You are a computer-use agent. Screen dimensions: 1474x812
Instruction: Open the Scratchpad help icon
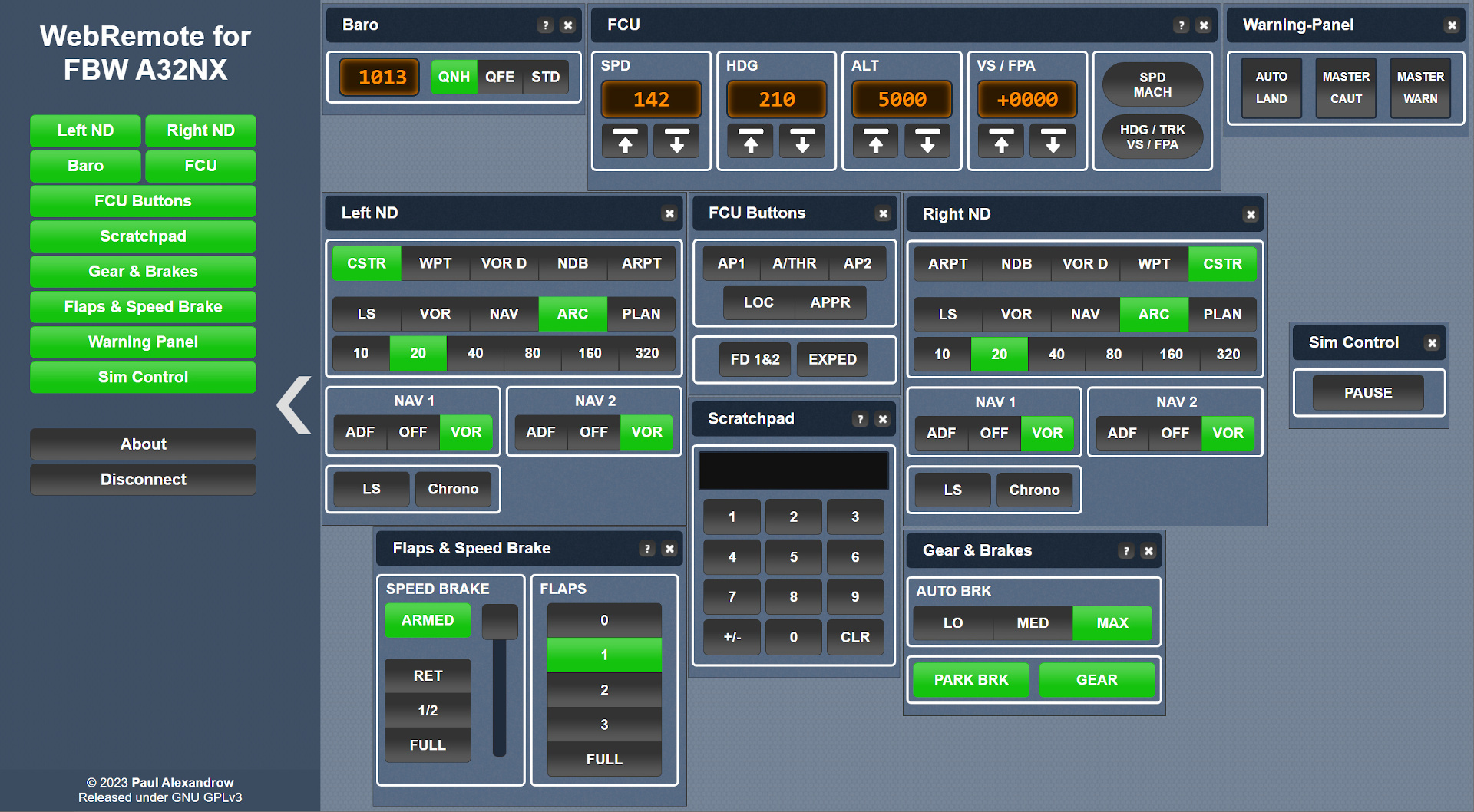[x=859, y=419]
